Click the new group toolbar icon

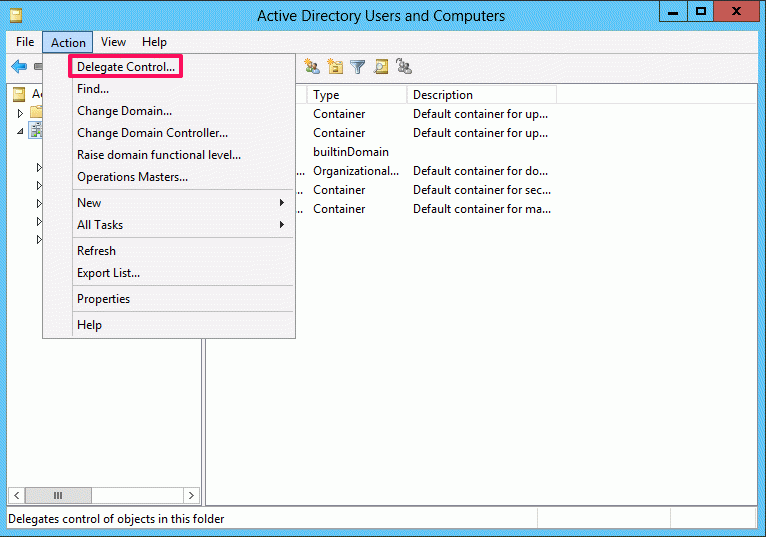[x=312, y=66]
